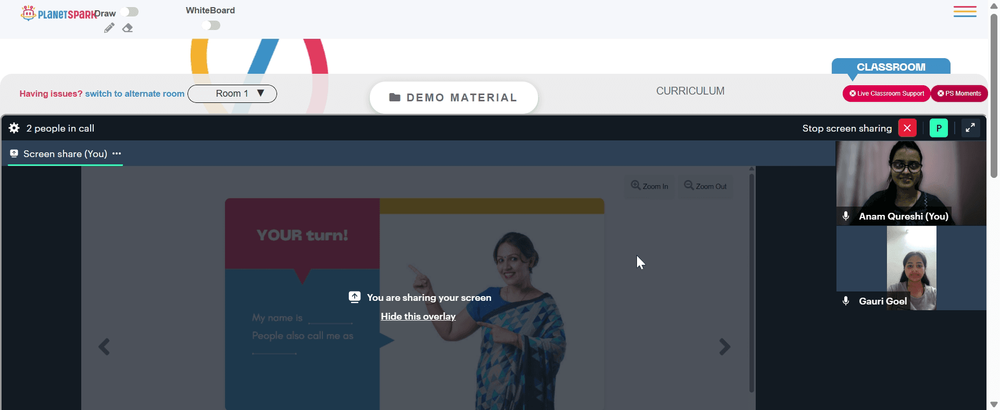The image size is (1000, 410).
Task: Click 2 people in call text
Action: (61, 128)
